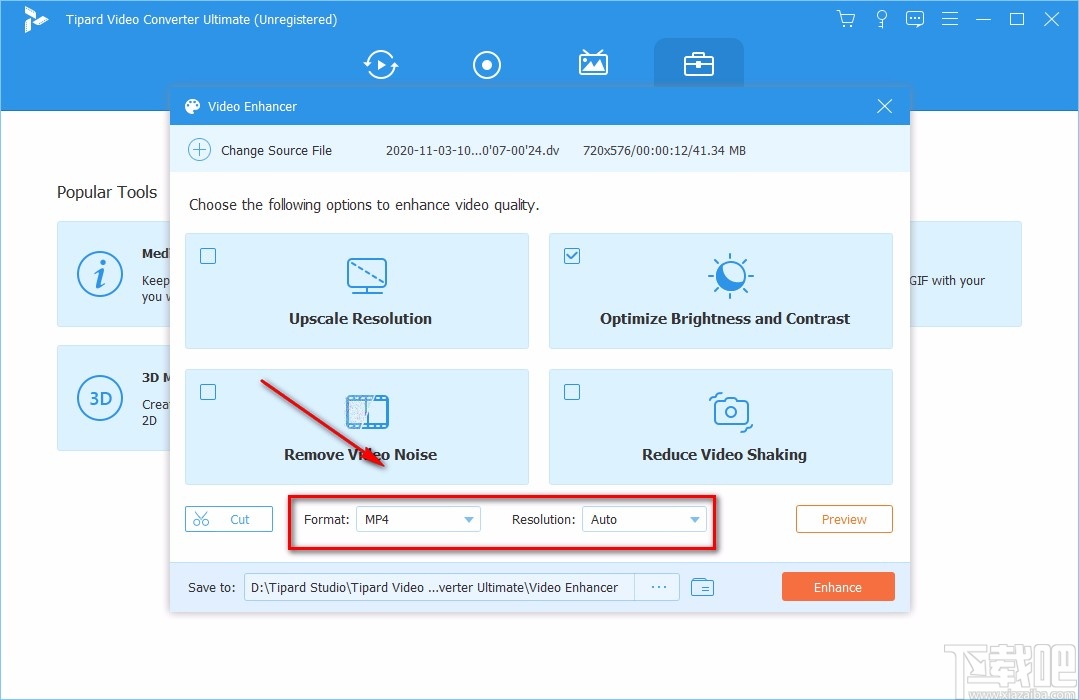Viewport: 1079px width, 700px height.
Task: Open the Converter tab icon
Action: click(381, 65)
